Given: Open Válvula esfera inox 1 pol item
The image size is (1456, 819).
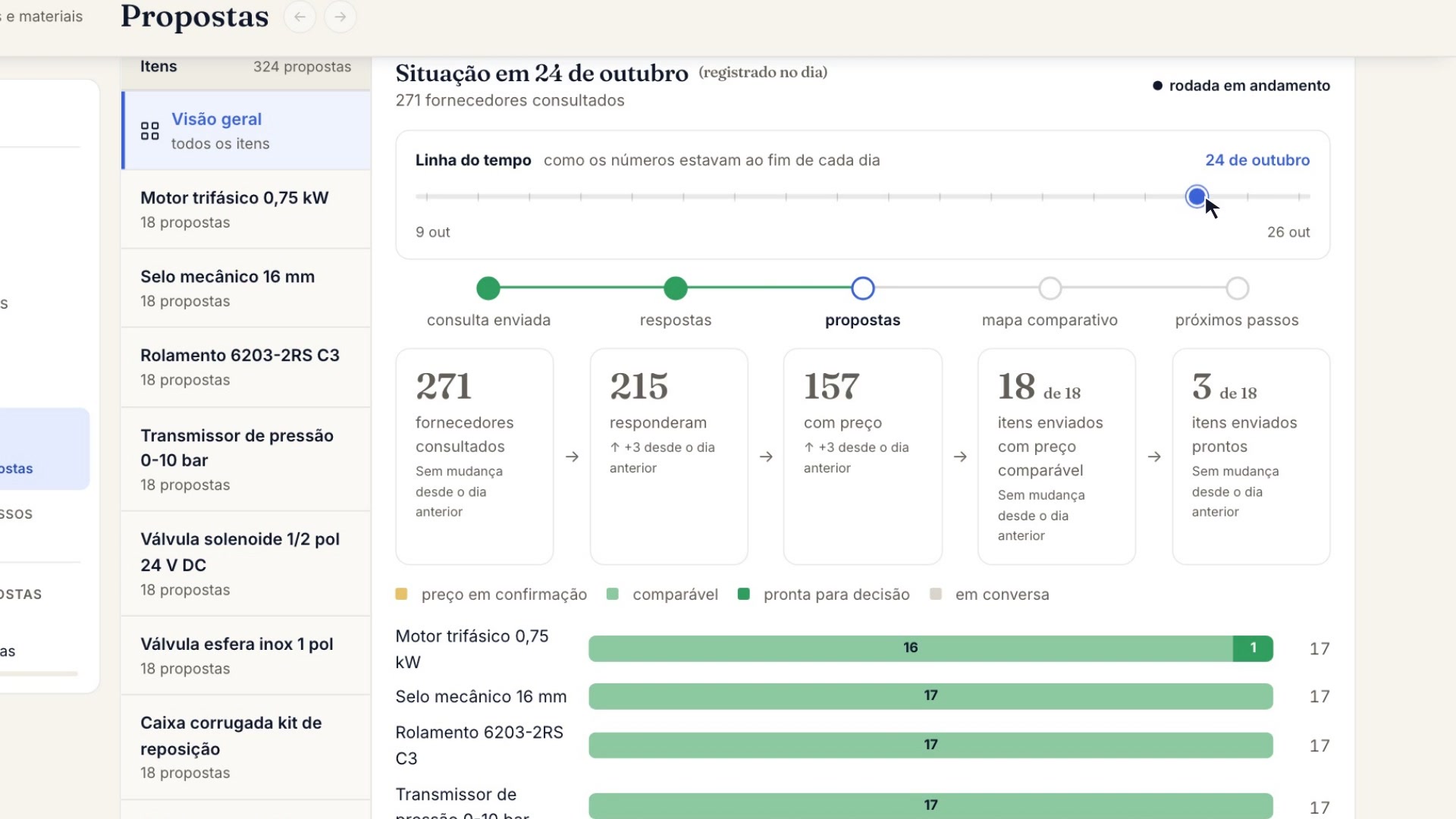Looking at the screenshot, I should click(246, 655).
